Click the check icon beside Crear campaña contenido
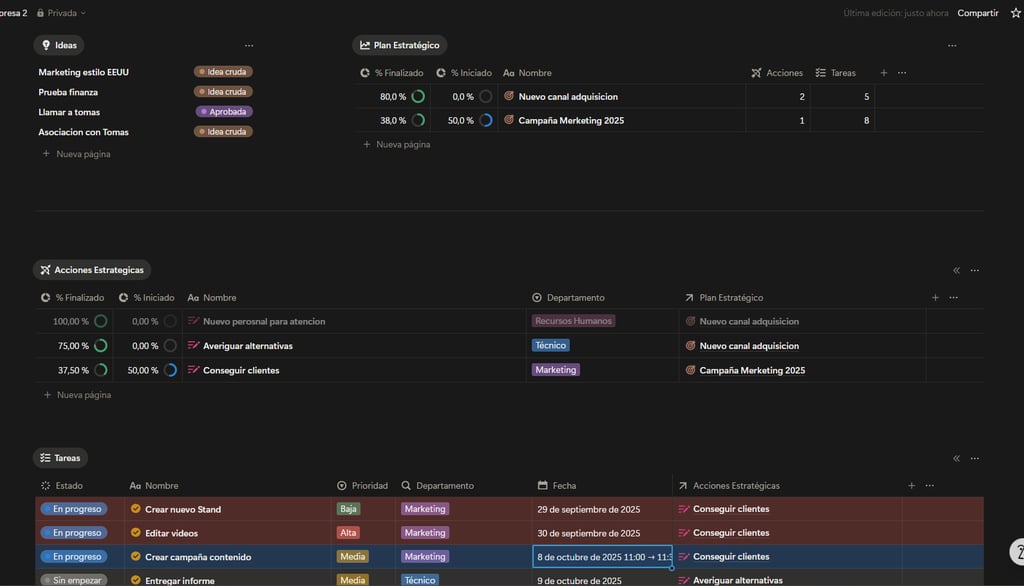1024x586 pixels. click(x=136, y=557)
